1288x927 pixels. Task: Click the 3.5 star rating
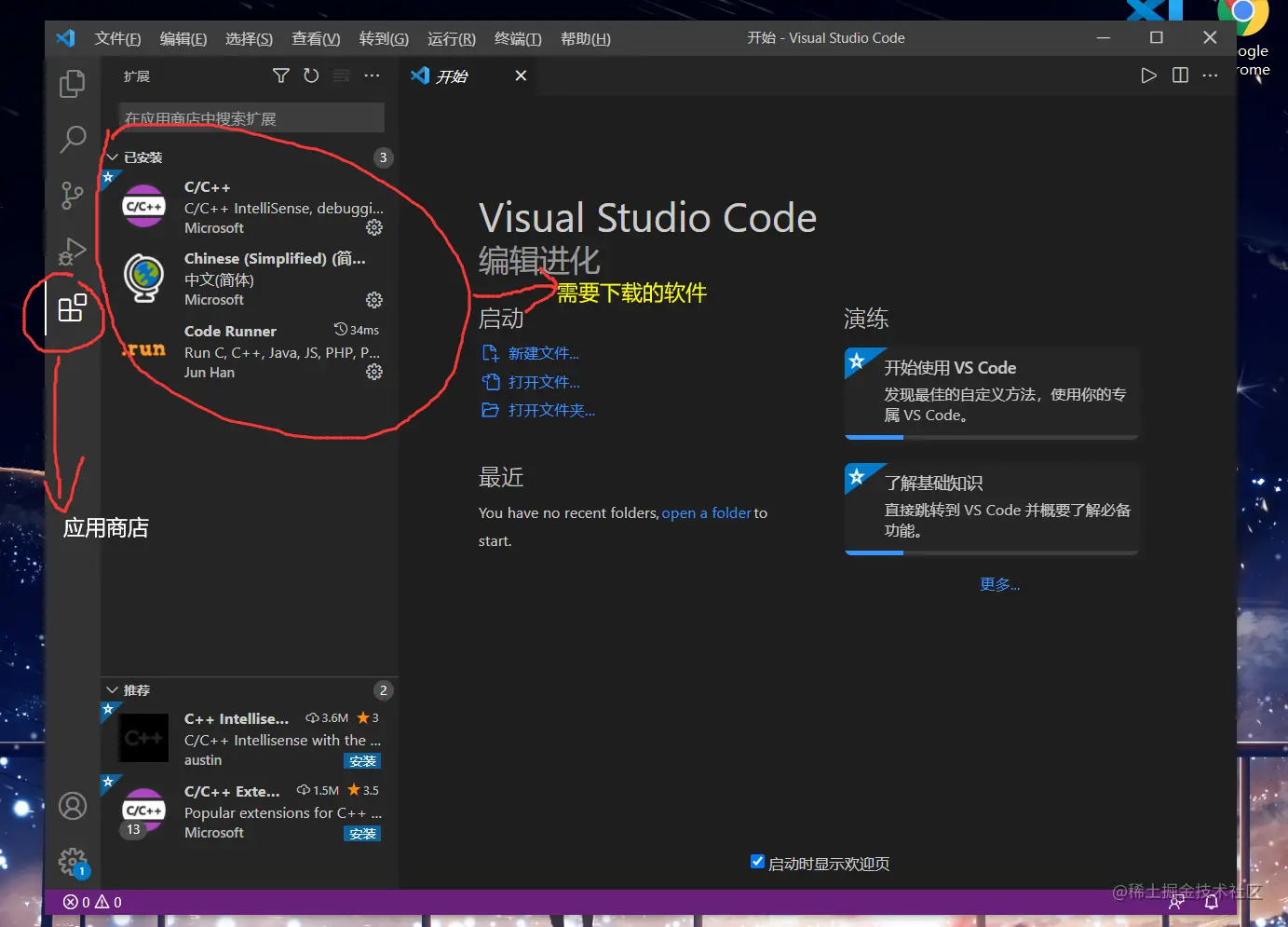pos(363,790)
